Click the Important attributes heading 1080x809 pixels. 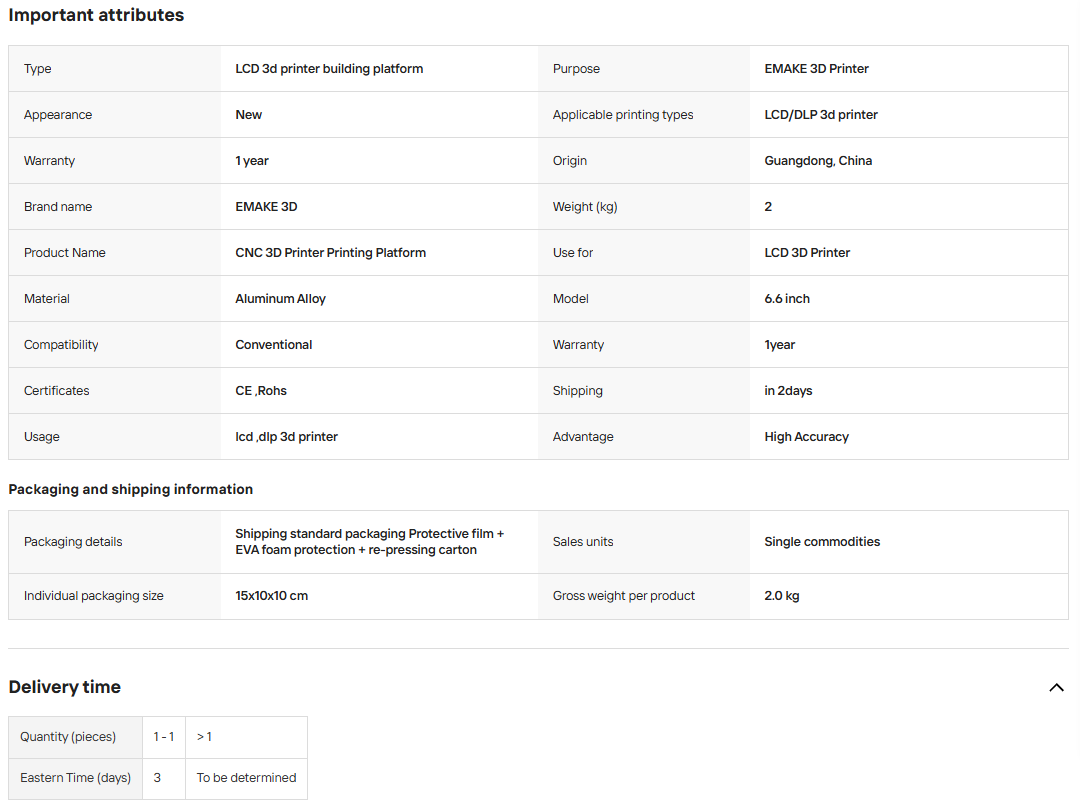pos(96,15)
